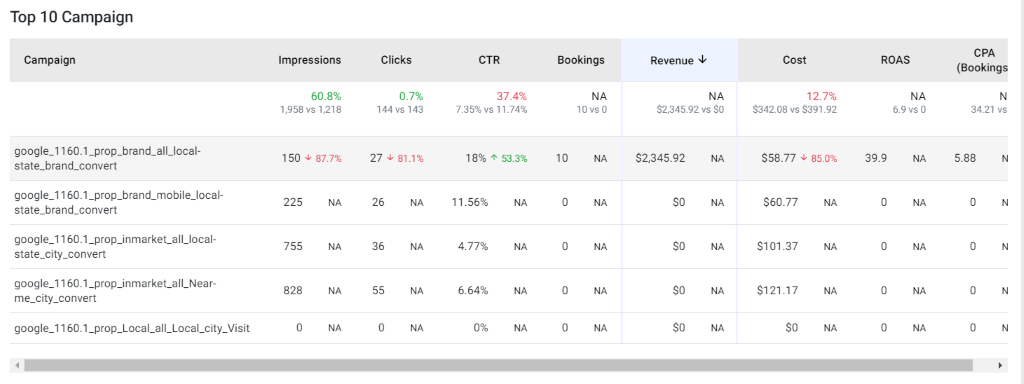Click impressions value 150
Screen dimensions: 1024x384
coord(291,158)
